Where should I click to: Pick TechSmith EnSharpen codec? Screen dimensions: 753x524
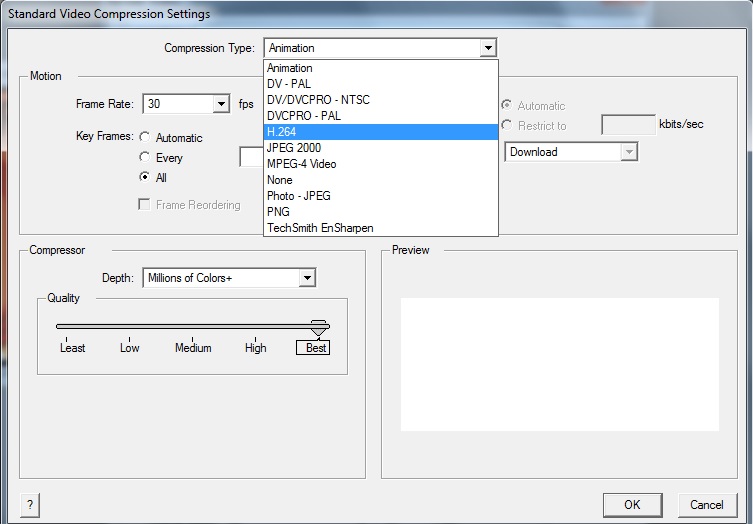(380, 228)
